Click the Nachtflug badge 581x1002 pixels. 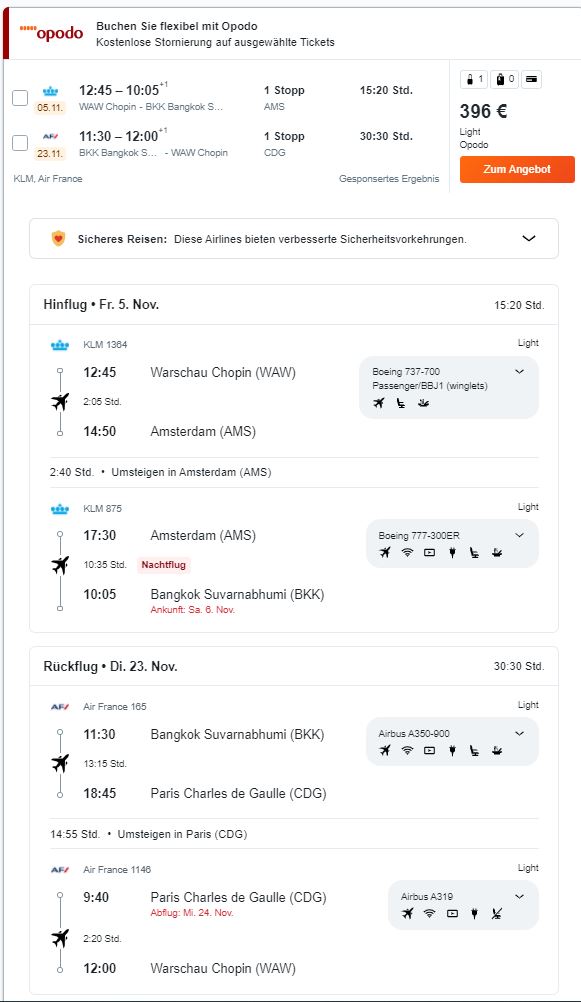click(164, 565)
